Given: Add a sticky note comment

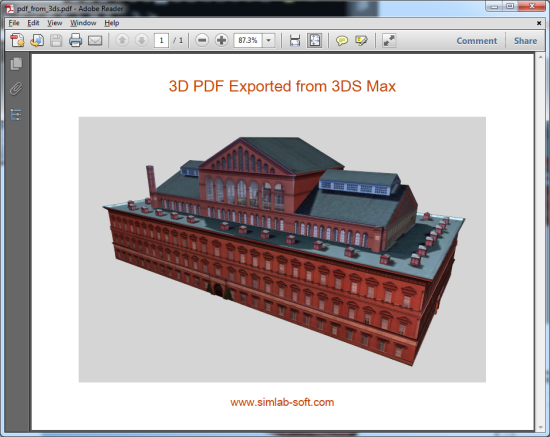Looking at the screenshot, I should point(342,41).
